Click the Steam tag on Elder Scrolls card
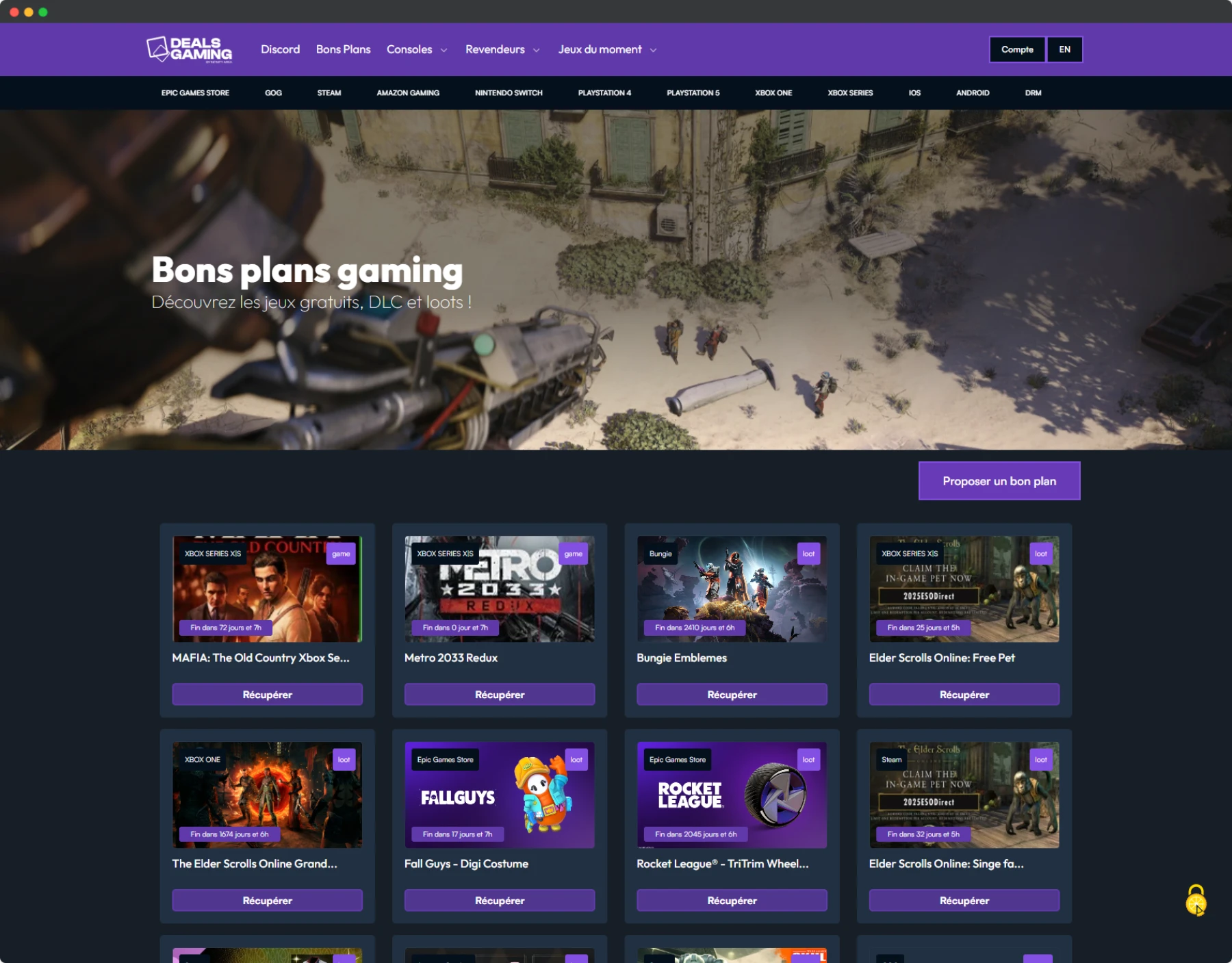Image resolution: width=1232 pixels, height=963 pixels. pyautogui.click(x=891, y=760)
